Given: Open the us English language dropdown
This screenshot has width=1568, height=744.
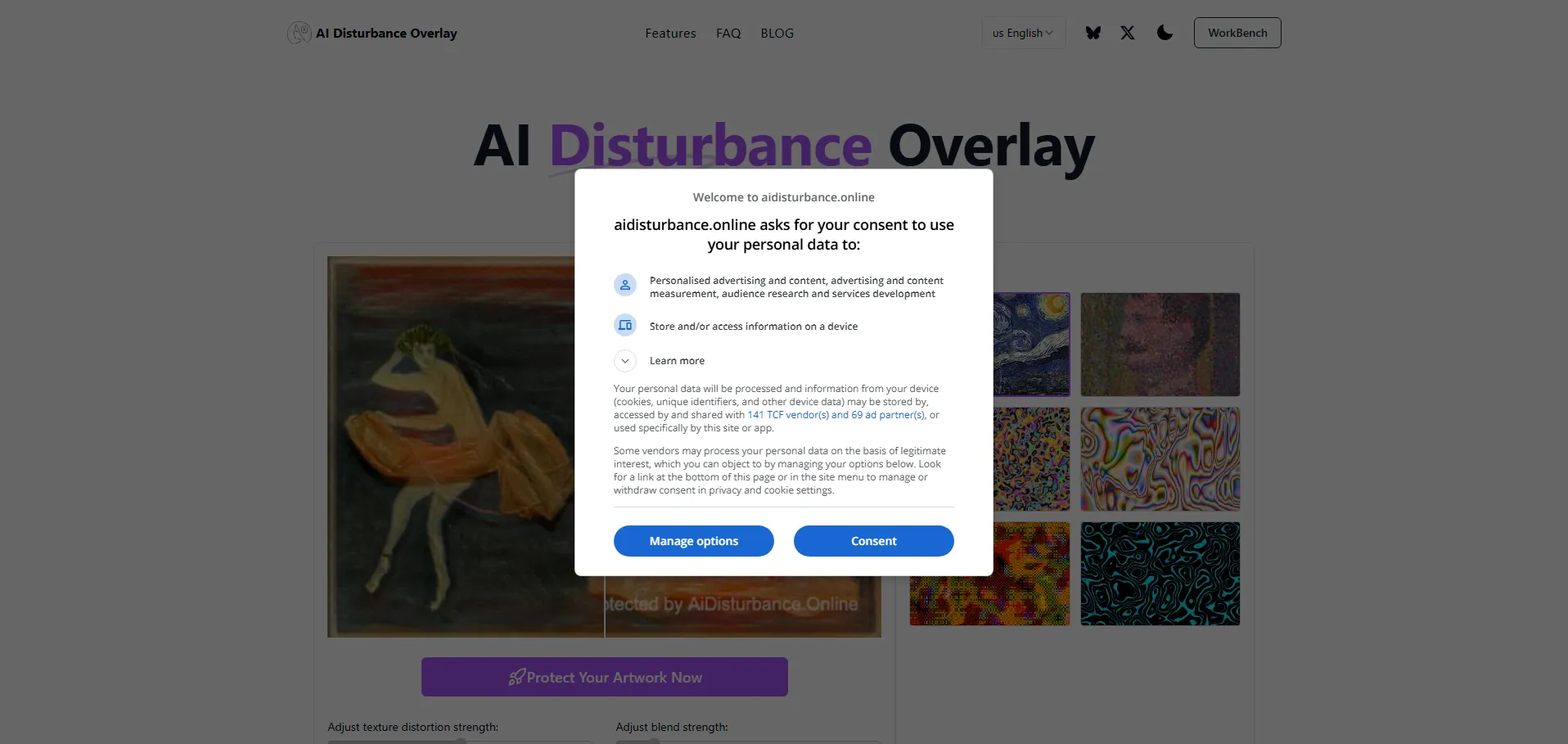Looking at the screenshot, I should [1024, 33].
